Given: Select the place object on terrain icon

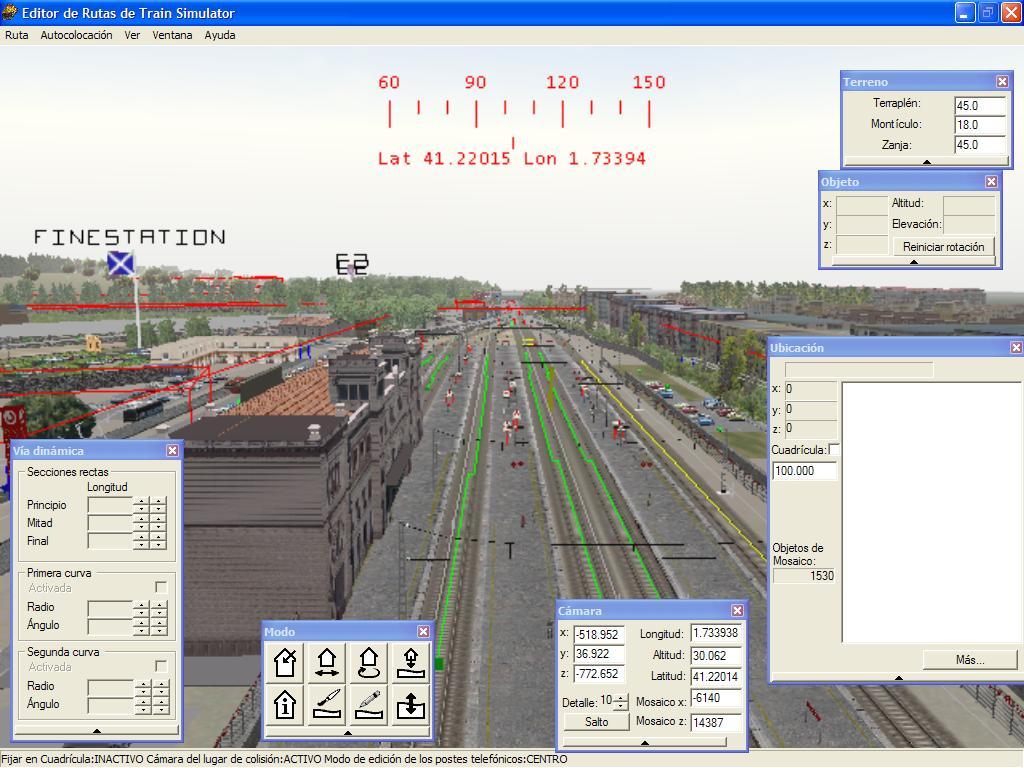Looking at the screenshot, I should [411, 662].
